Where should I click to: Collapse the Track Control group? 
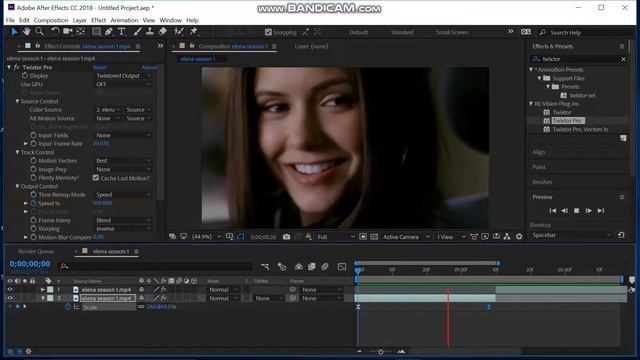tap(18, 152)
